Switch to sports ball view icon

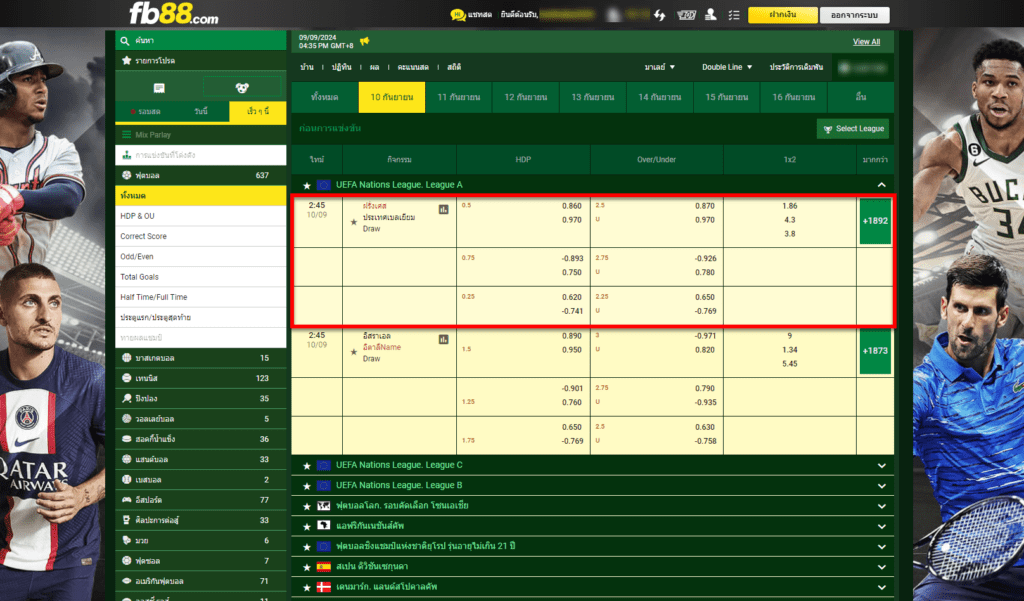242,88
